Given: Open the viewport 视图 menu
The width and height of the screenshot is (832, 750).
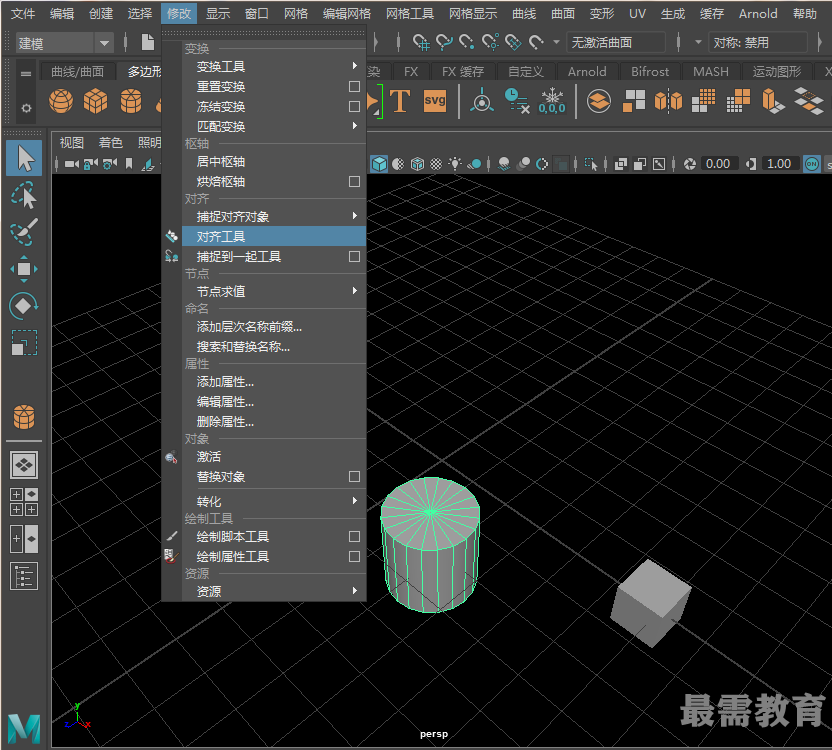Looking at the screenshot, I should tap(72, 142).
